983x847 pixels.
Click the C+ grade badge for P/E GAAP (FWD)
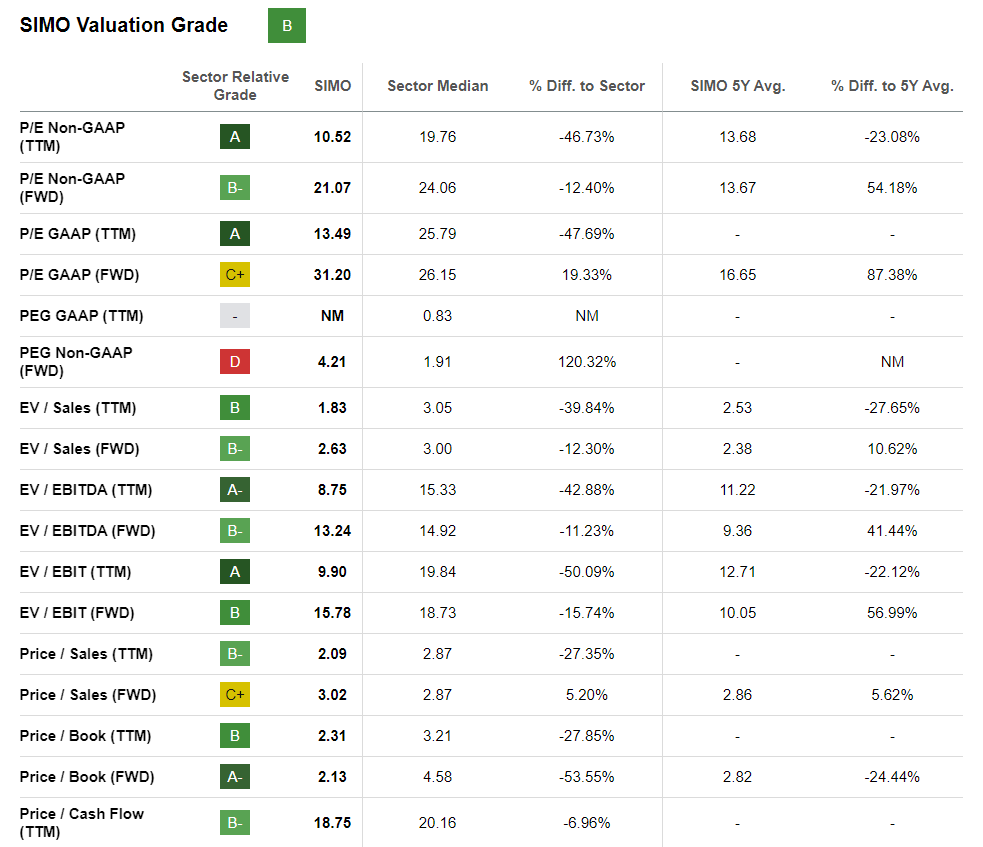pyautogui.click(x=235, y=275)
